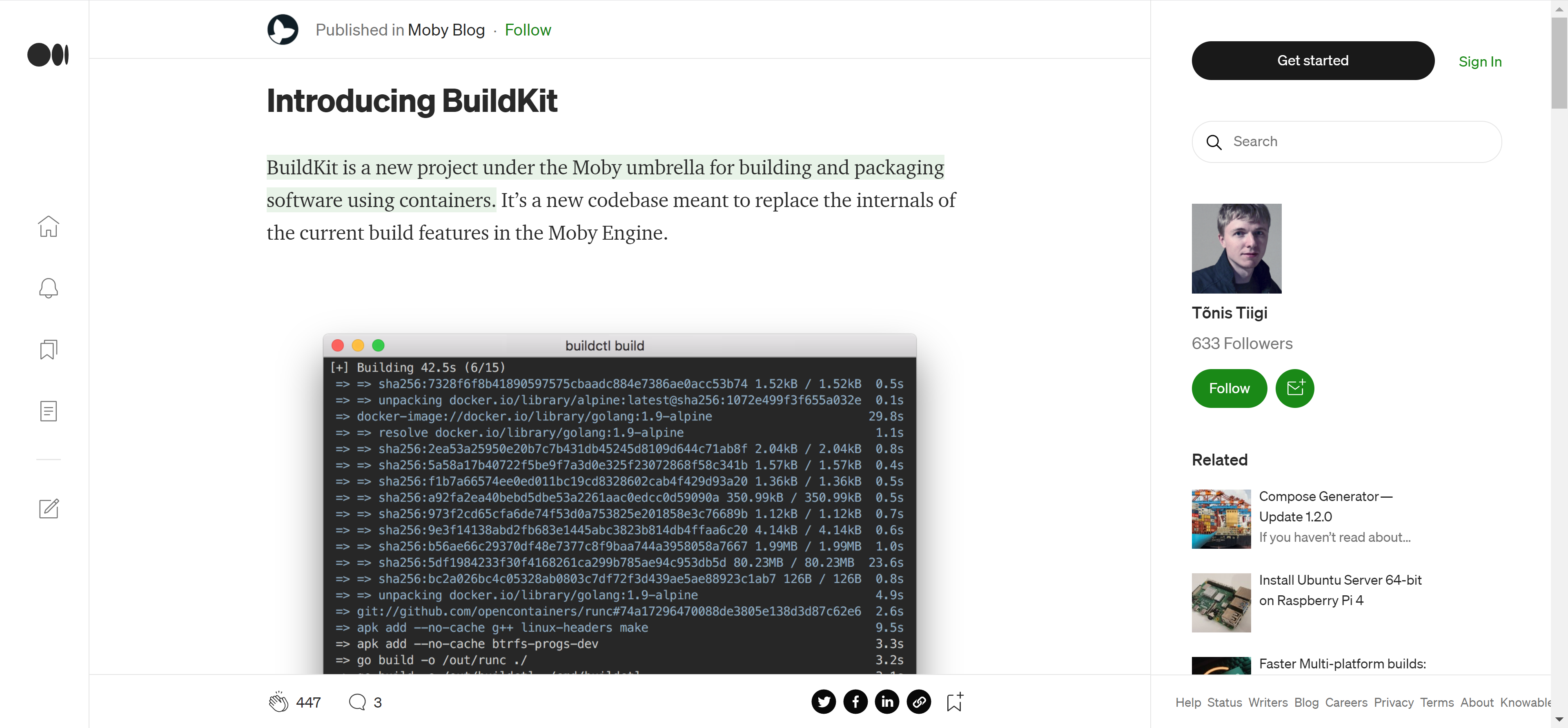Click the Write story pencil icon

click(48, 508)
